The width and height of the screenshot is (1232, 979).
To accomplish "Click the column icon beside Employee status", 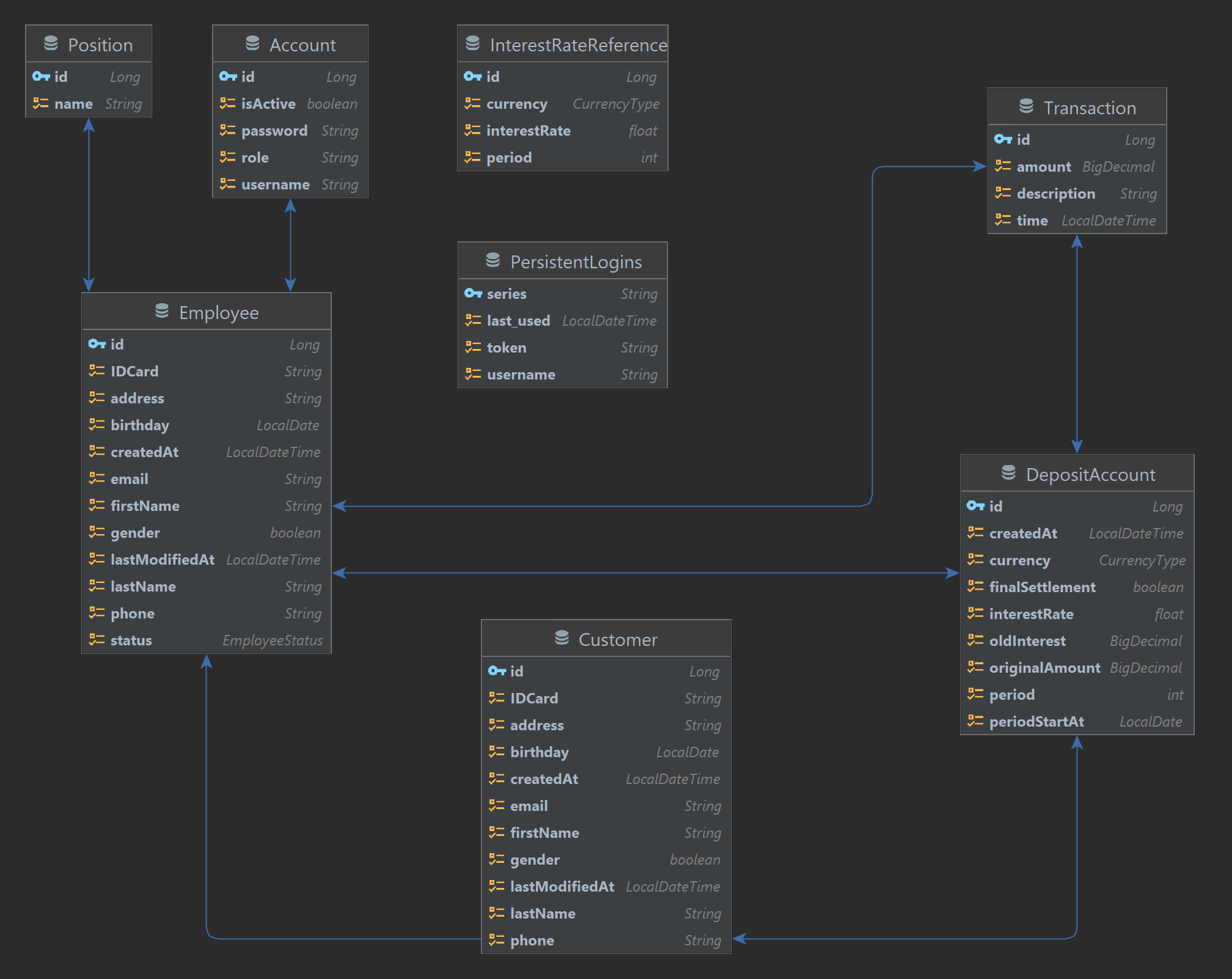I will (x=97, y=640).
